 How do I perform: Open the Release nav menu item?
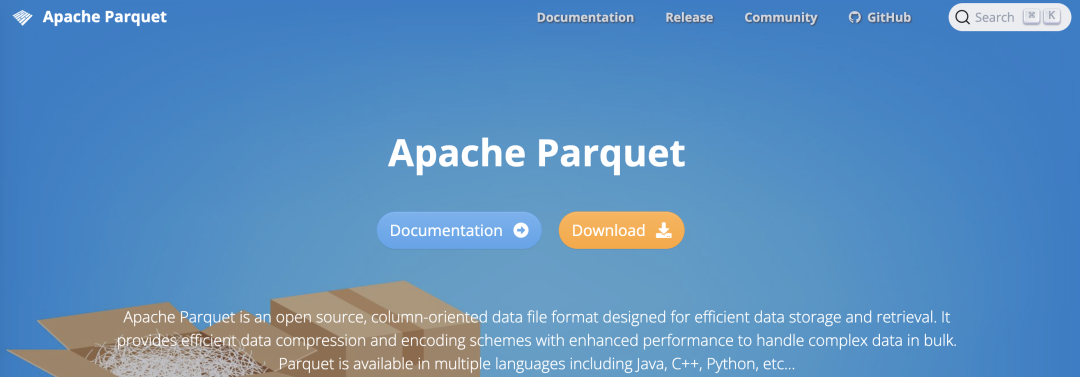689,17
